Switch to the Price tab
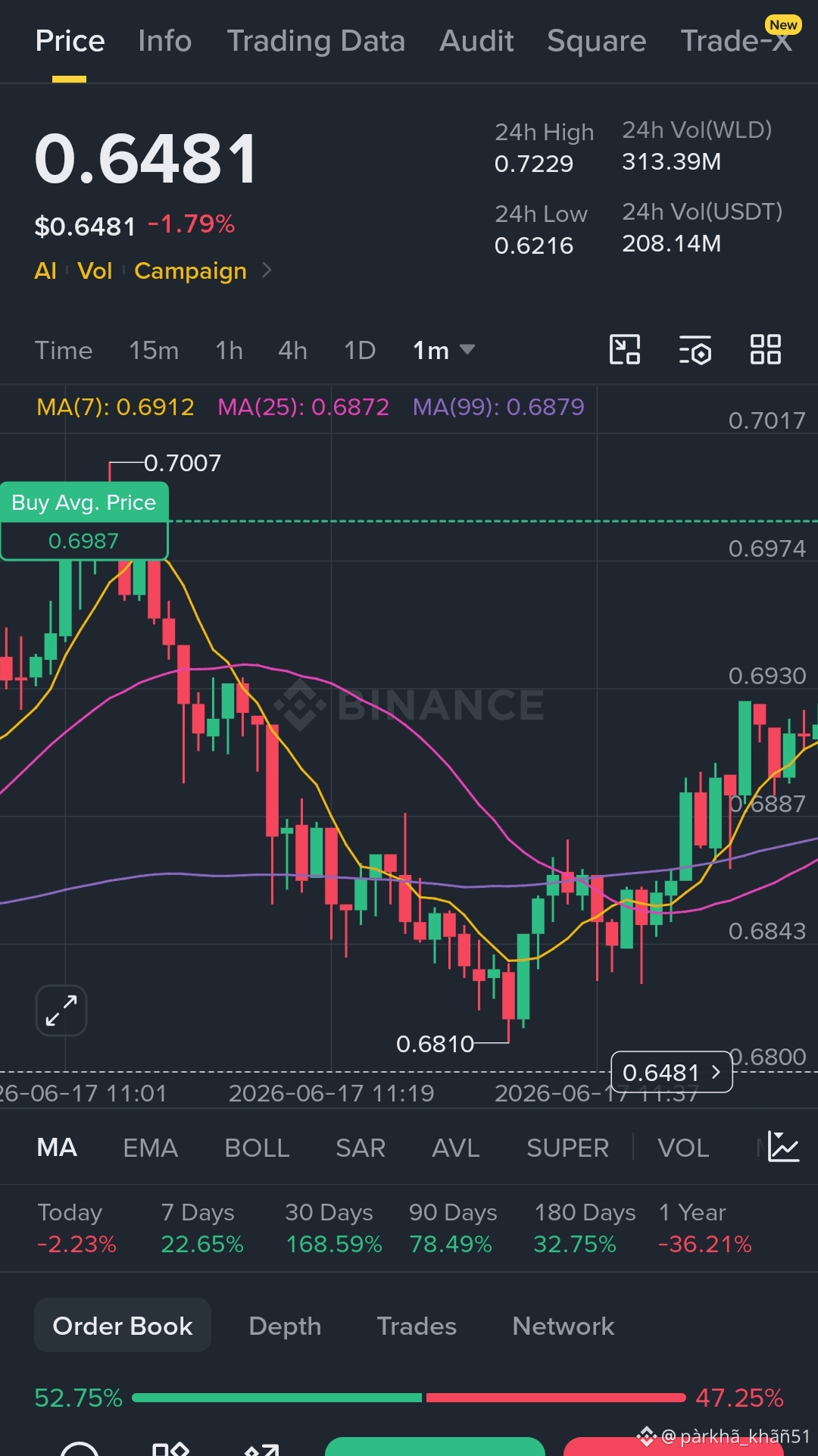Image resolution: width=818 pixels, height=1456 pixels. [70, 41]
